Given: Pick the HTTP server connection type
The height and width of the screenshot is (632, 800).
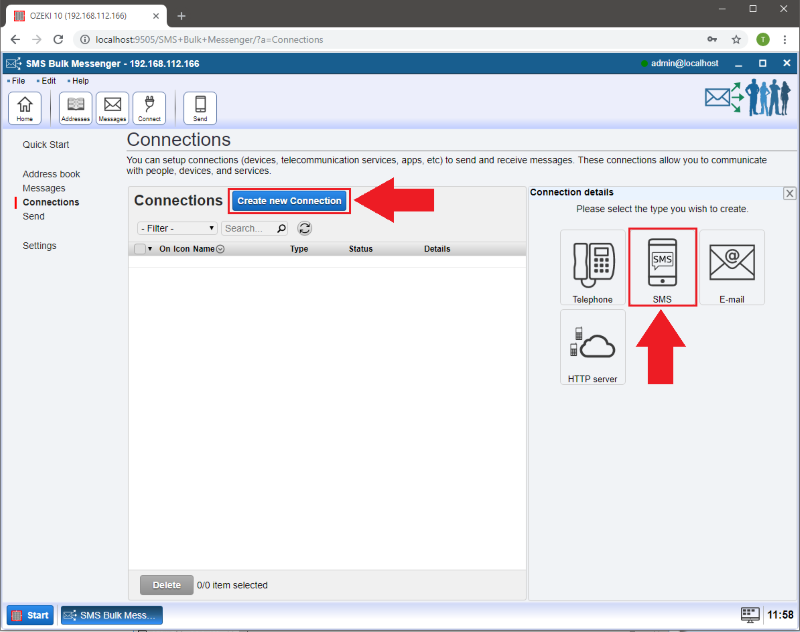Looking at the screenshot, I should [593, 346].
